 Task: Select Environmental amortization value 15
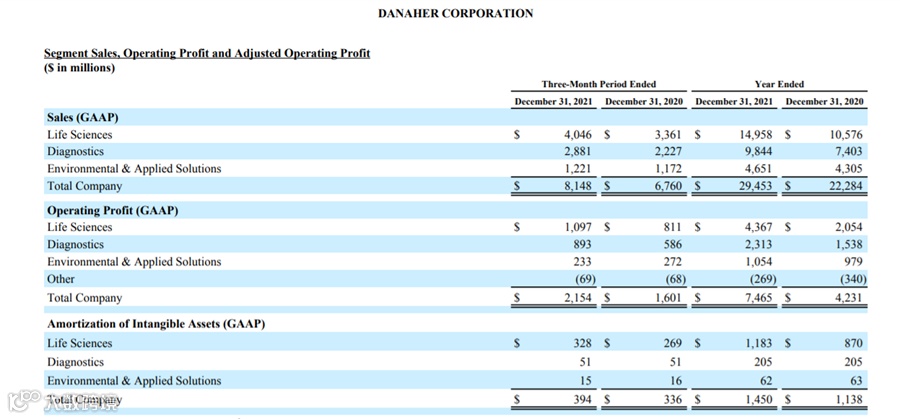[x=585, y=381]
